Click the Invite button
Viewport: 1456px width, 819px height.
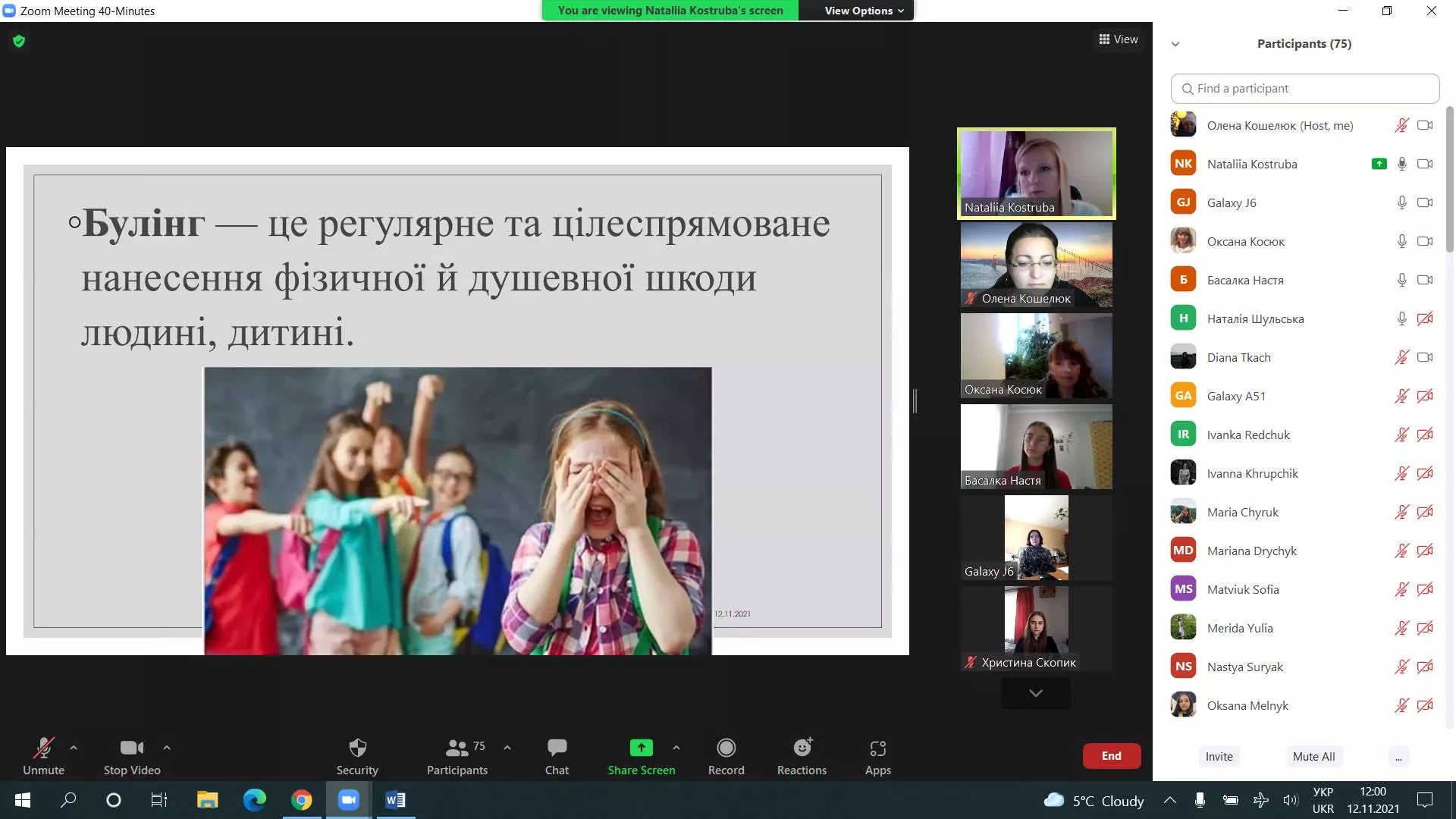click(x=1219, y=756)
